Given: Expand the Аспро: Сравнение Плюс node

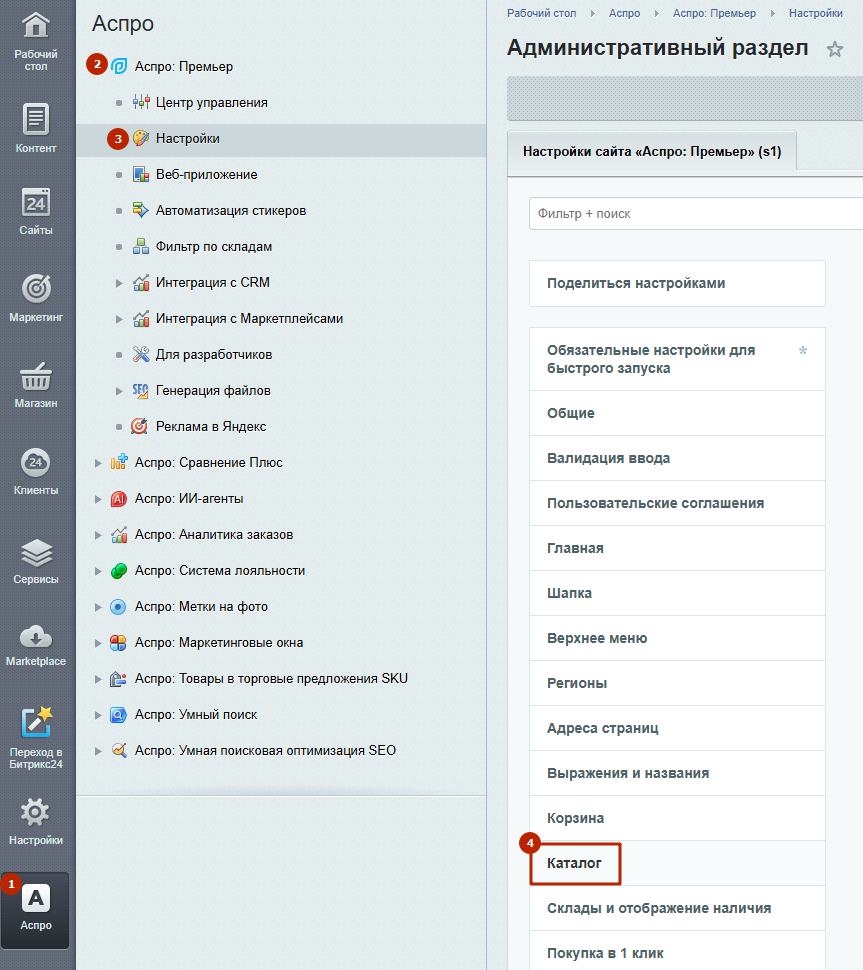Looking at the screenshot, I should click(x=98, y=463).
